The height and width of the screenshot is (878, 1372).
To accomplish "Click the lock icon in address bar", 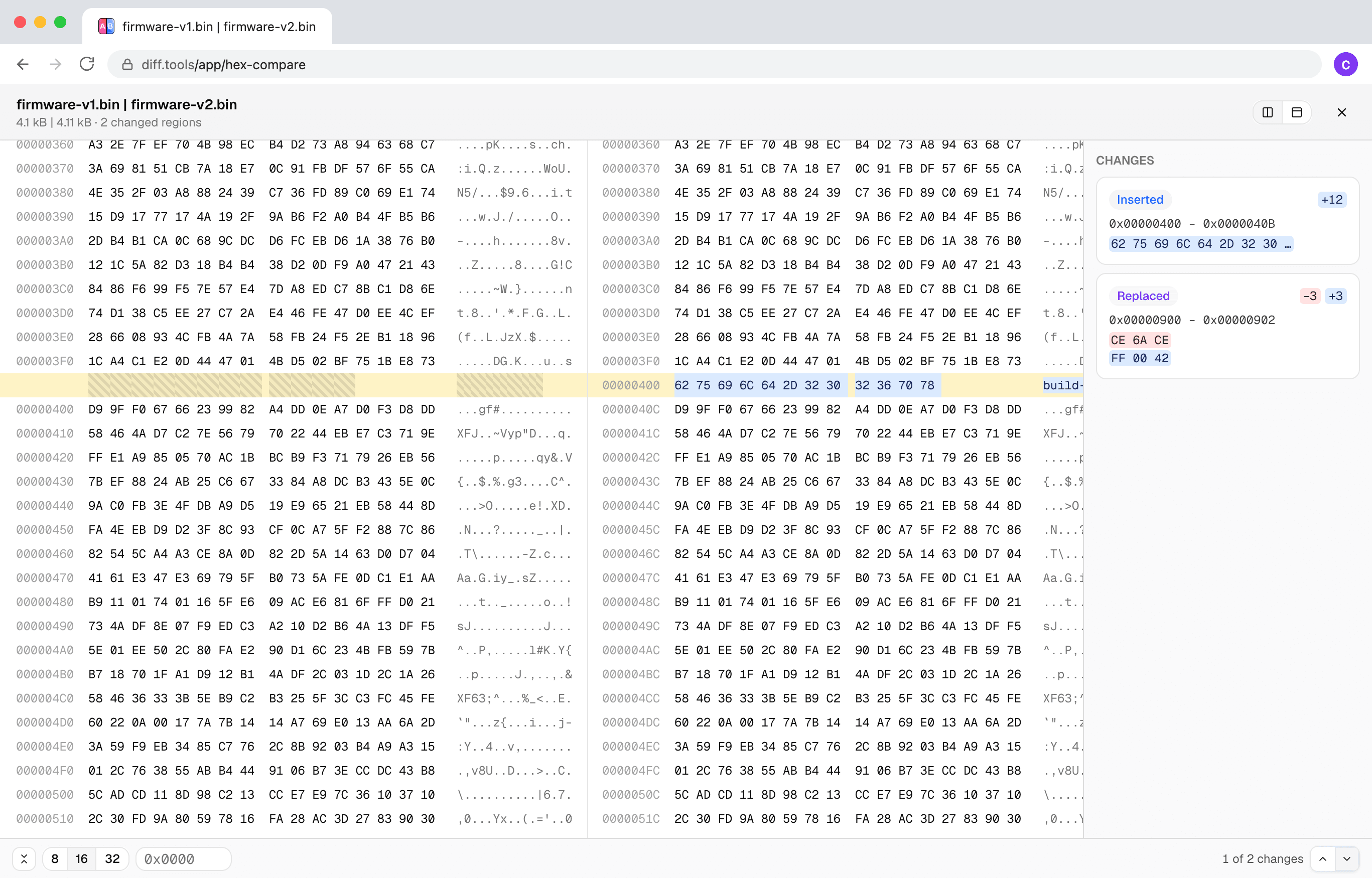I will pos(127,64).
